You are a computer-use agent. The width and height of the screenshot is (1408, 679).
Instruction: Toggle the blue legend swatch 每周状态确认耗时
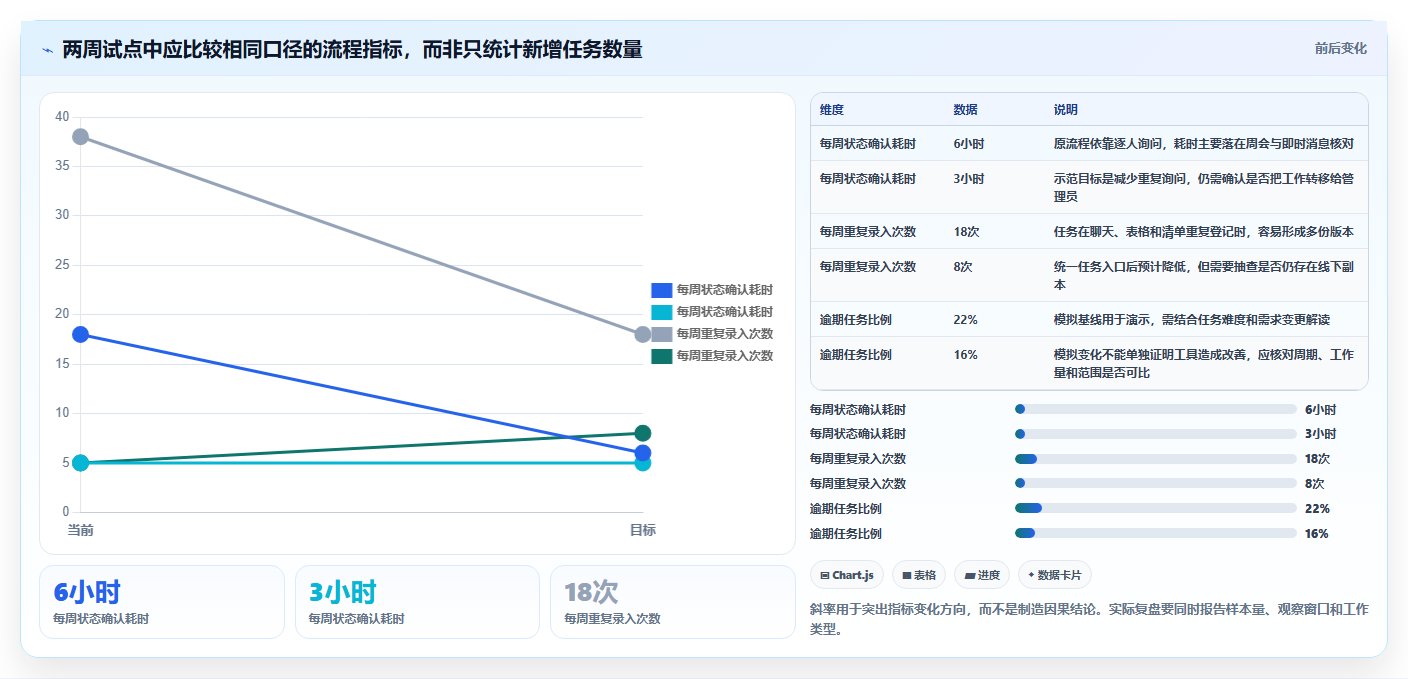click(662, 290)
